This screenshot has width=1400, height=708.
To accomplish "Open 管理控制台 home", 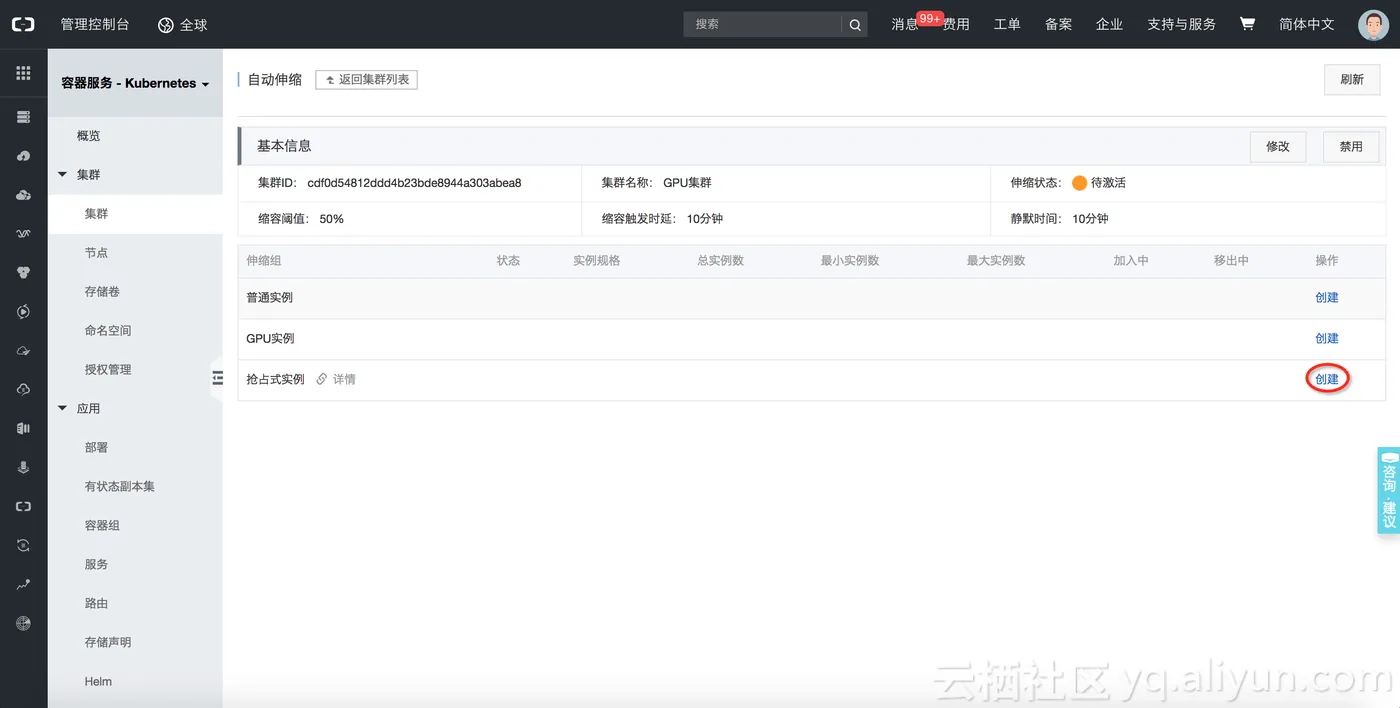I will click(95, 24).
